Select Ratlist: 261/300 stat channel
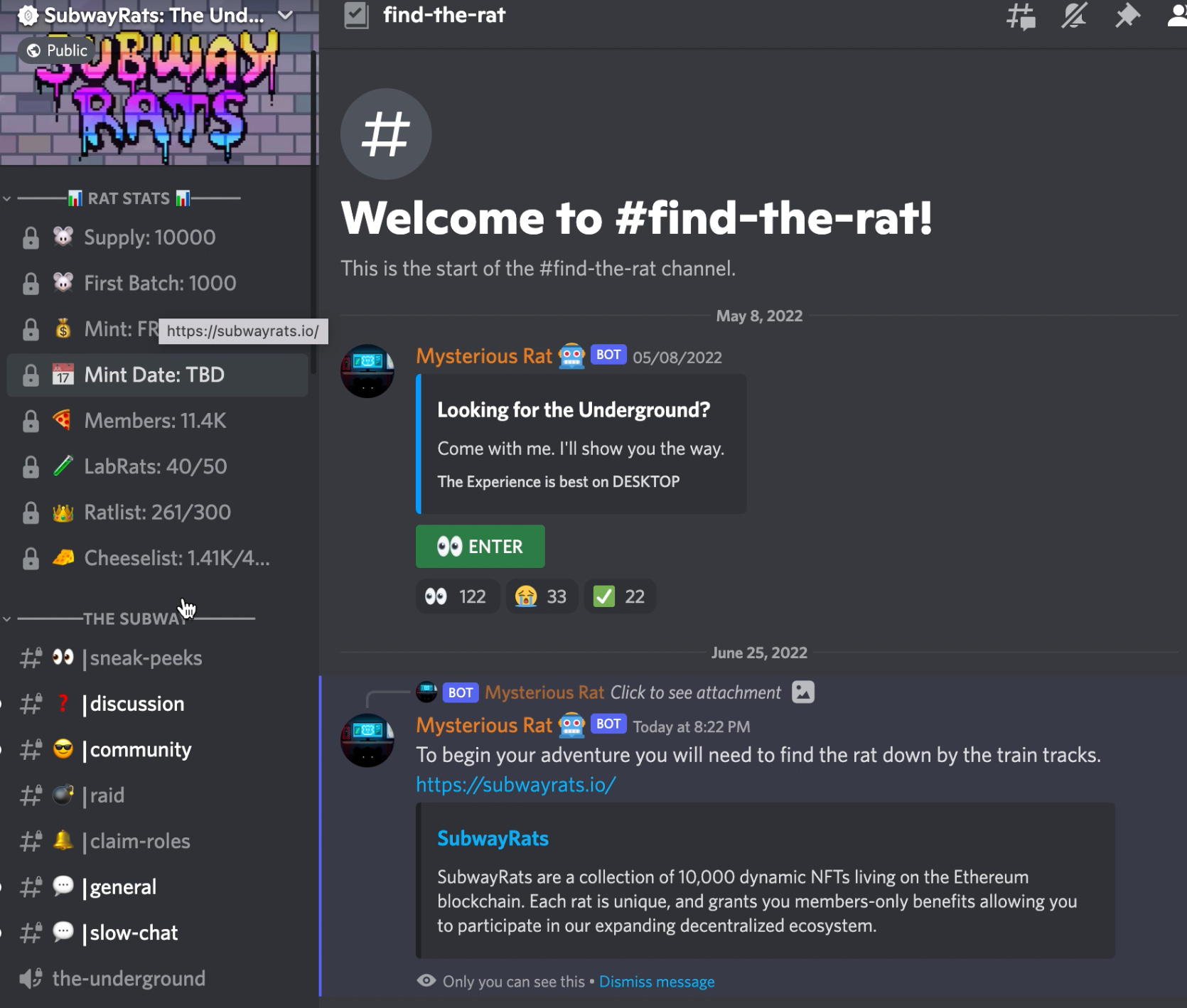Image resolution: width=1187 pixels, height=1008 pixels. click(158, 513)
